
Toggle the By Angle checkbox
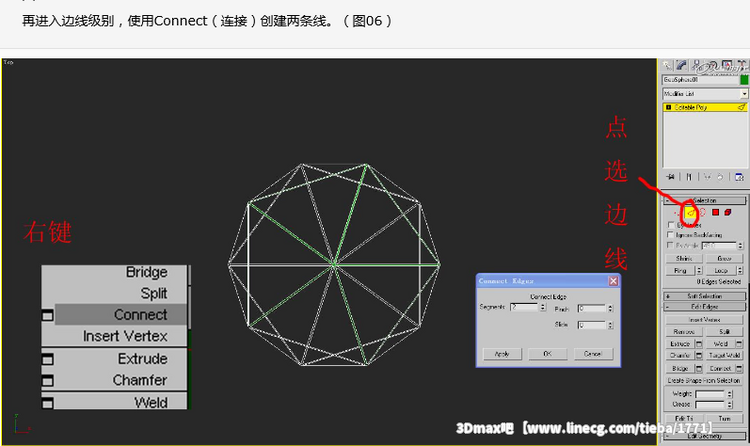pos(671,245)
